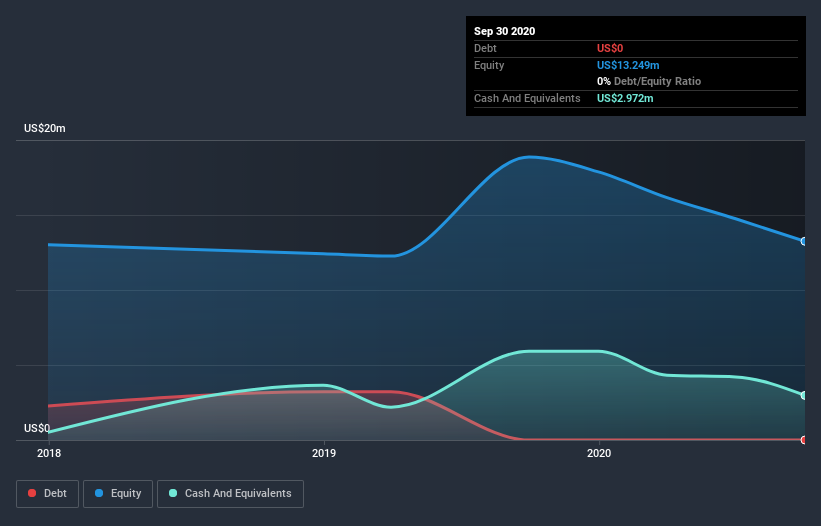This screenshot has width=821, height=526.
Task: Toggle the Debt series in the legend
Action: point(47,494)
